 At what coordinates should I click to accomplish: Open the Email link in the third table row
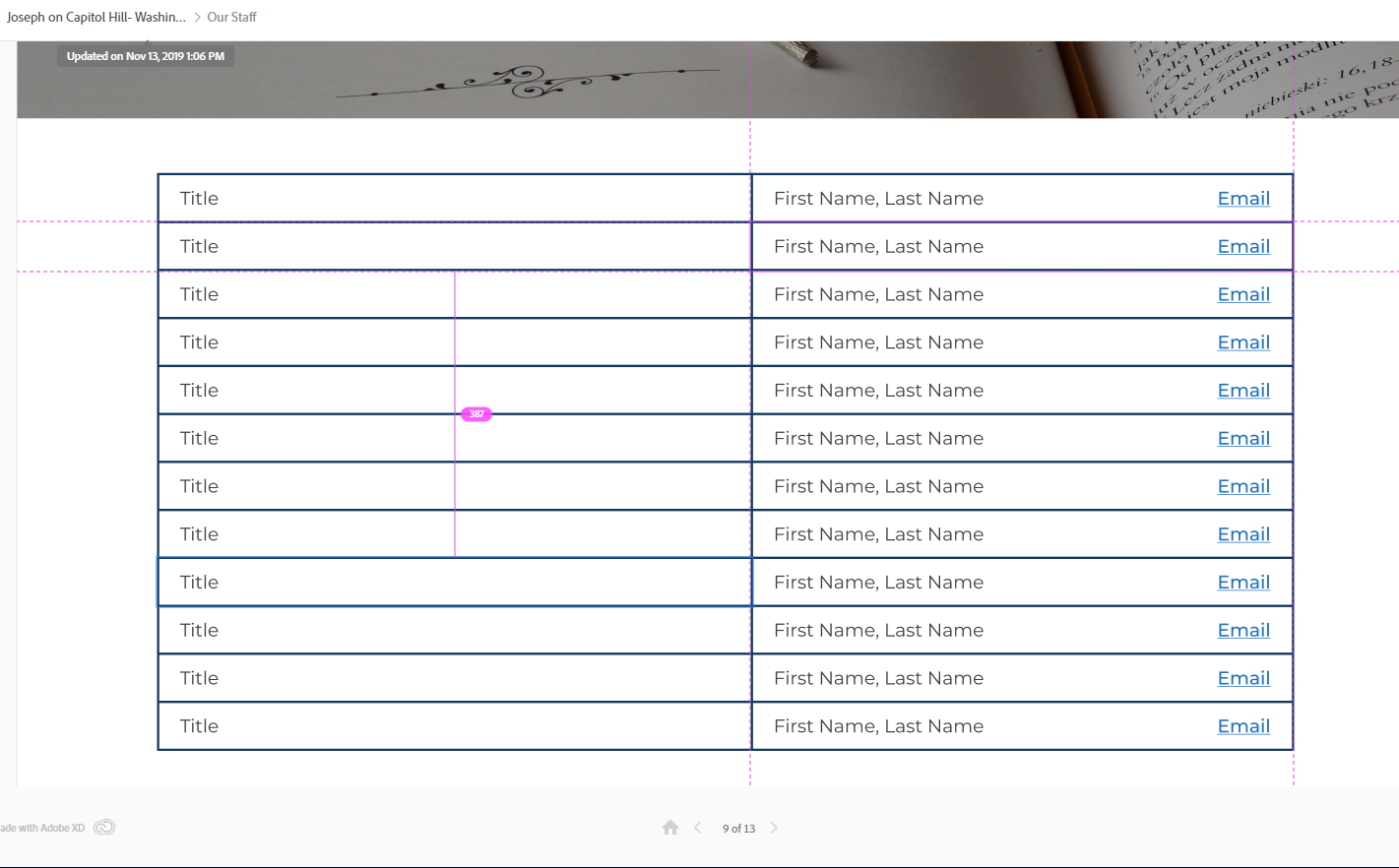click(1243, 295)
